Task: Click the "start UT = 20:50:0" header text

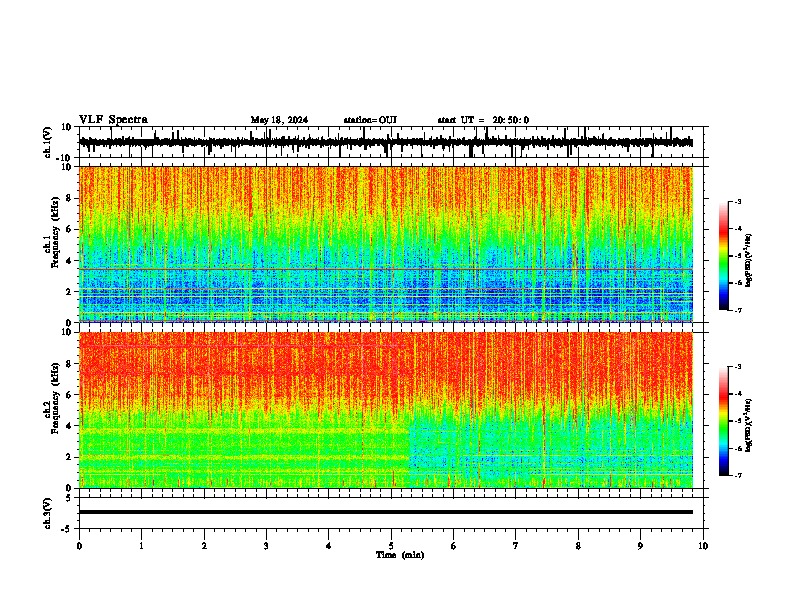Action: click(483, 120)
